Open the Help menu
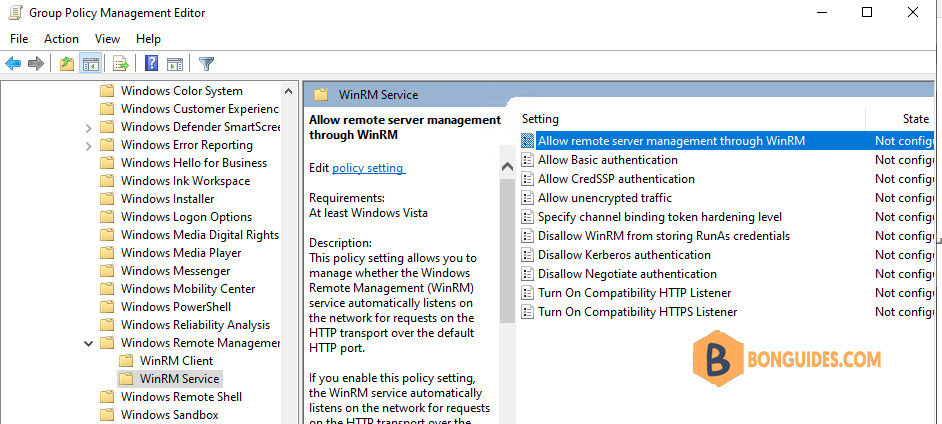Screen dimensions: 942x424 pos(148,39)
